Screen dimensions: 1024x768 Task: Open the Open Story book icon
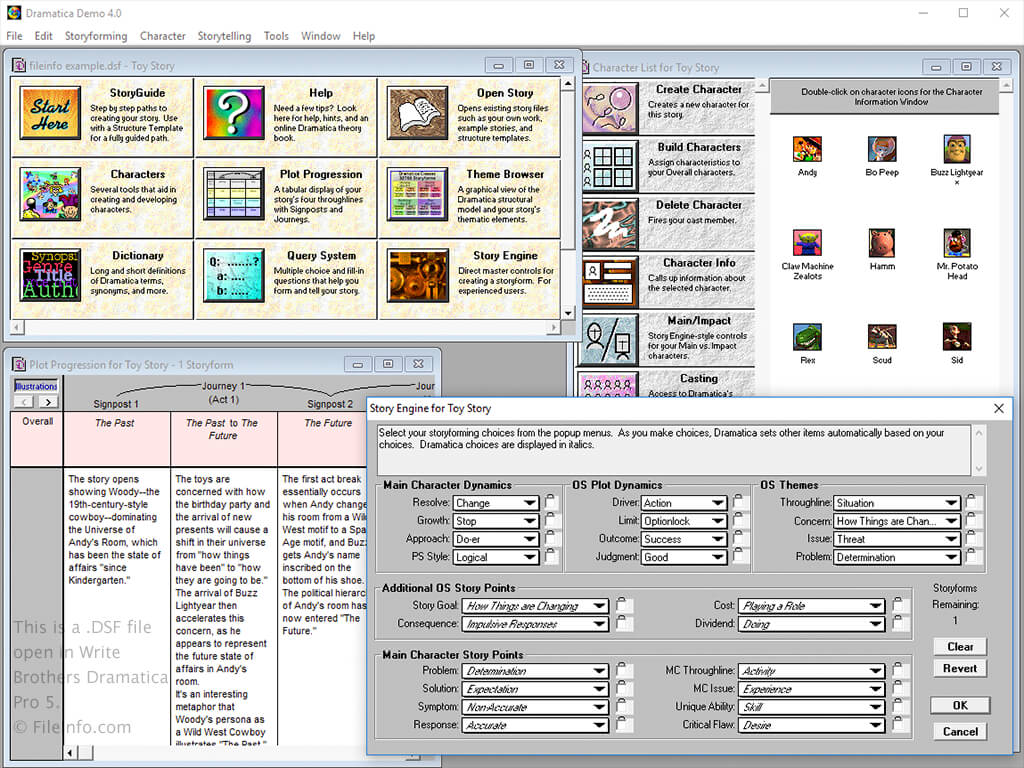417,114
